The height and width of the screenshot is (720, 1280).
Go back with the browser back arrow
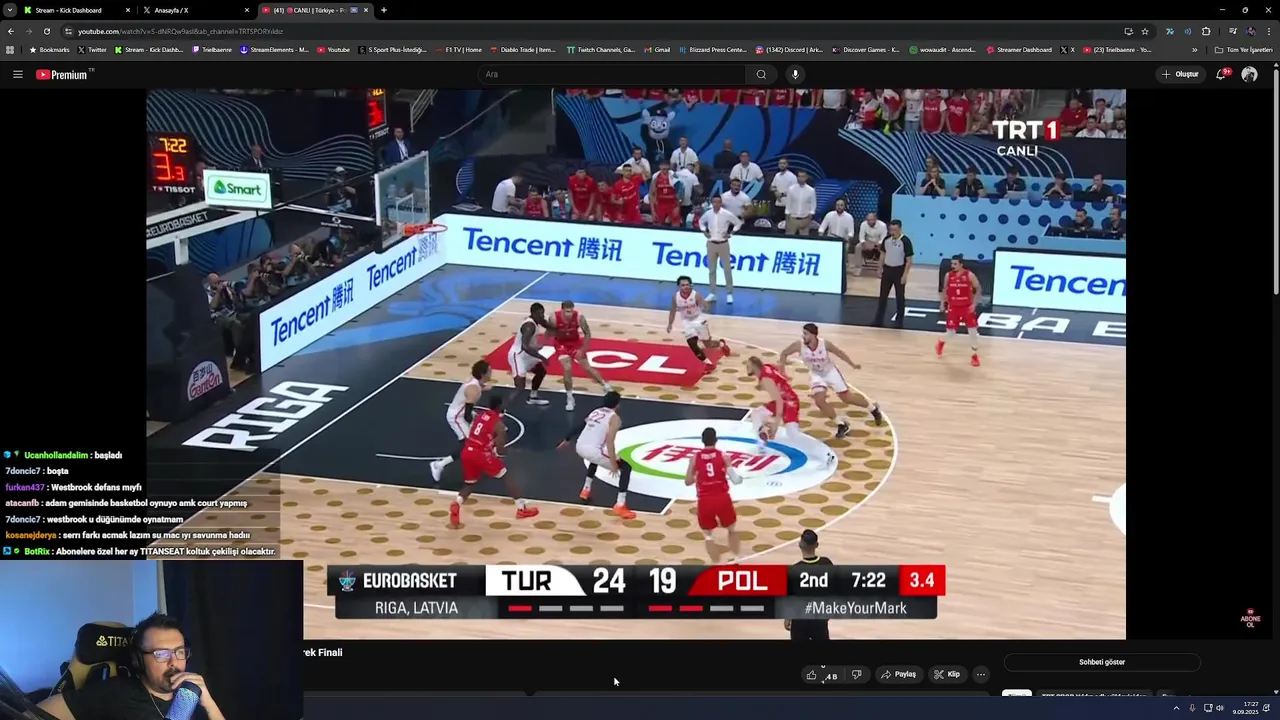(x=10, y=31)
